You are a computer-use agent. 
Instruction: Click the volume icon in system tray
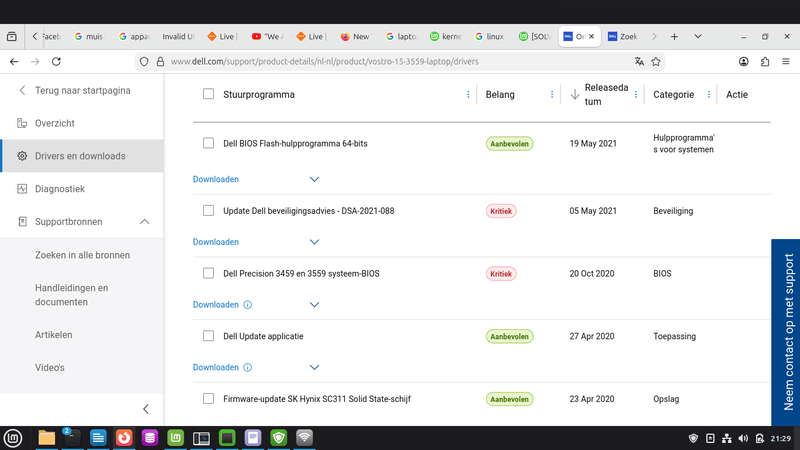743,438
